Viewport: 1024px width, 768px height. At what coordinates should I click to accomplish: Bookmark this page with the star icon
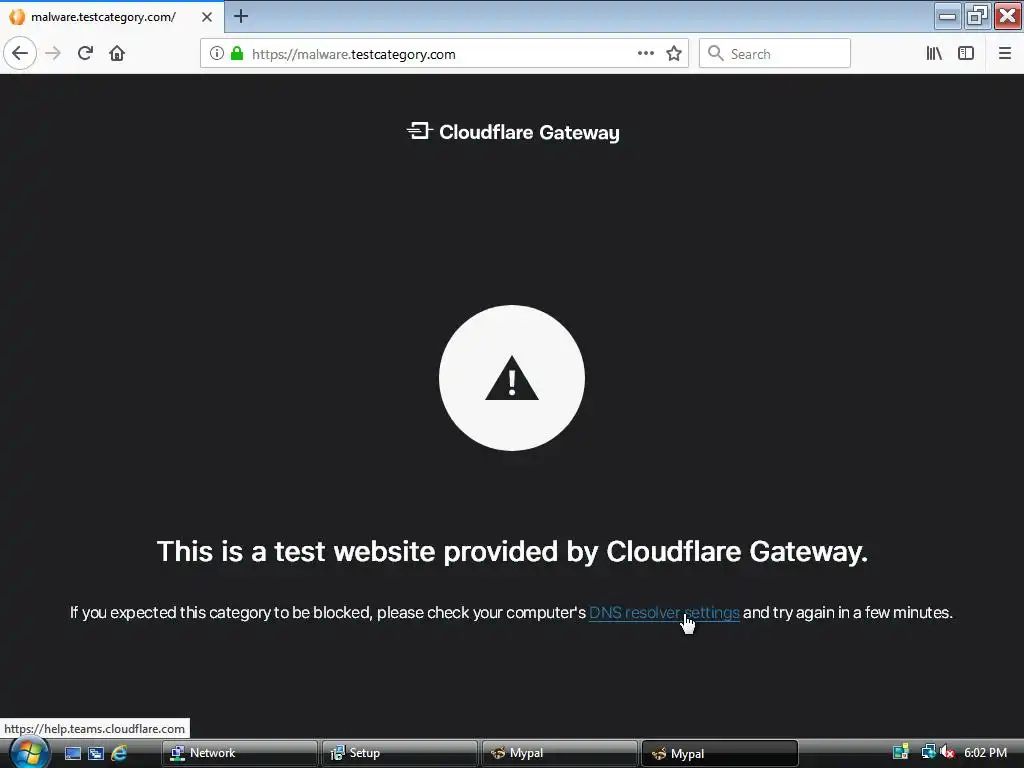(674, 54)
